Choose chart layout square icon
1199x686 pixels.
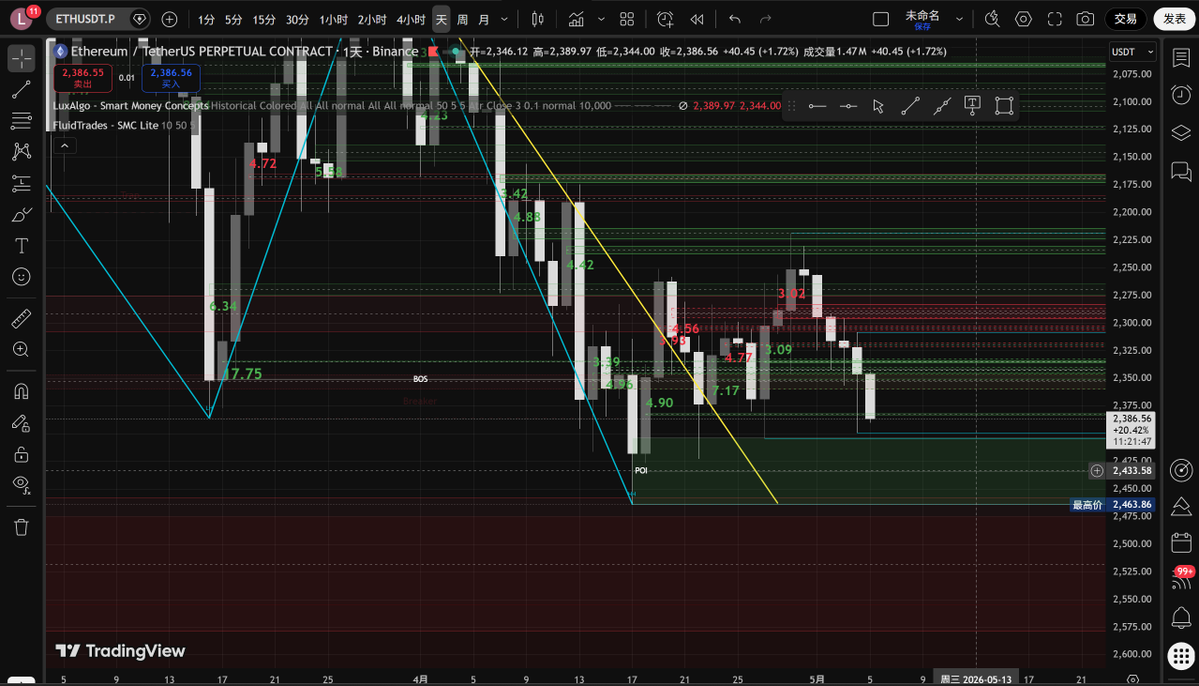881,19
